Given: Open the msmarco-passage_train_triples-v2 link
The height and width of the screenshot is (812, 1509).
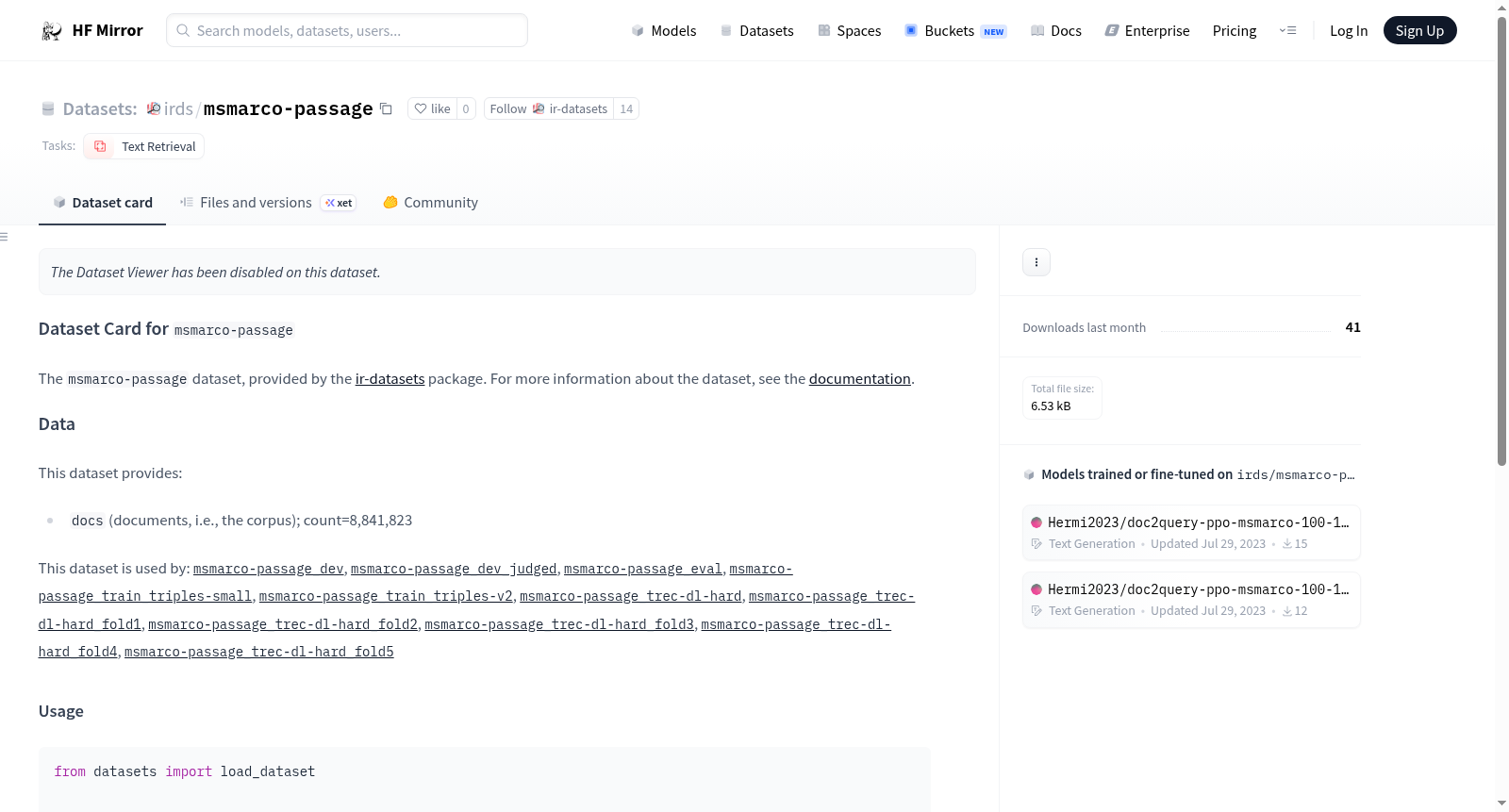Looking at the screenshot, I should pyautogui.click(x=386, y=596).
